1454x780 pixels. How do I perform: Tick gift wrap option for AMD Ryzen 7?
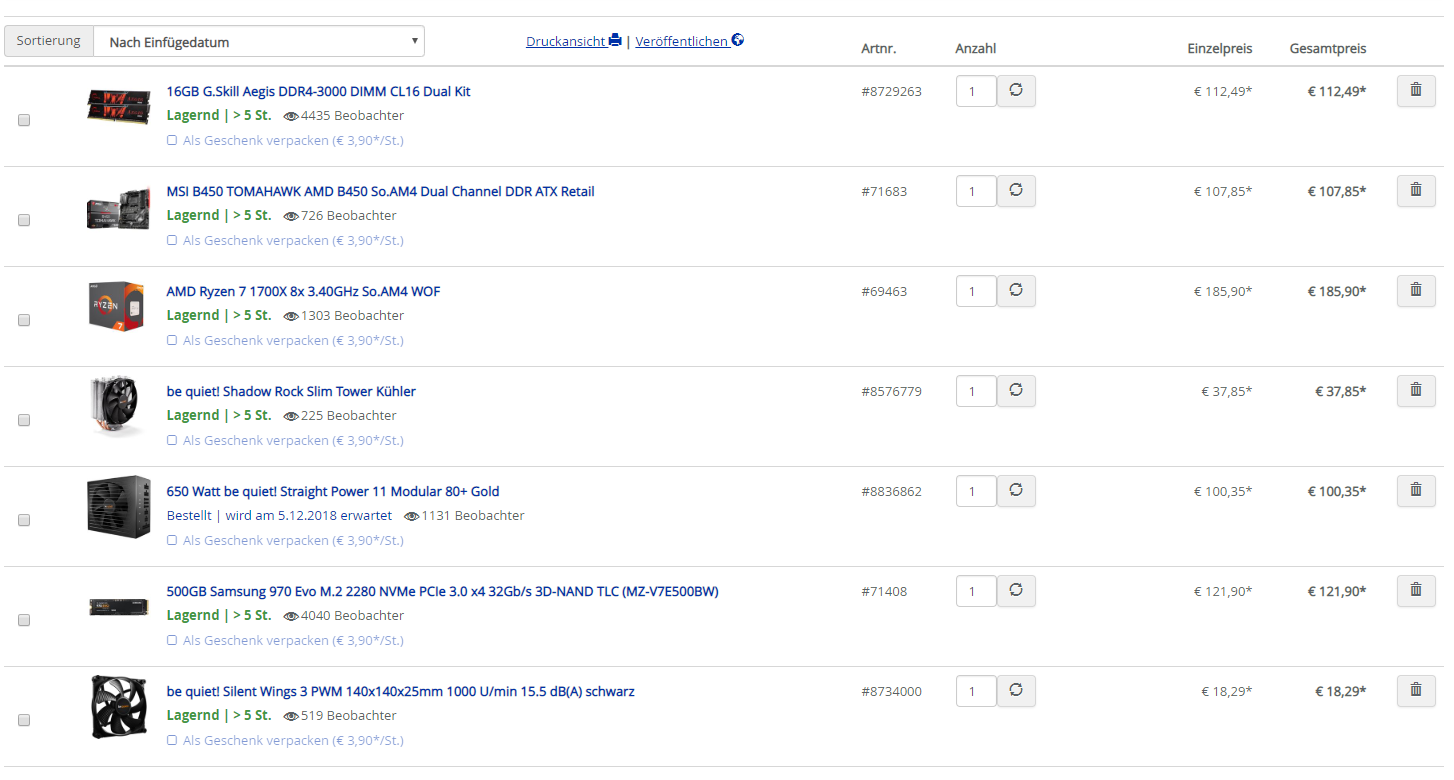[172, 340]
